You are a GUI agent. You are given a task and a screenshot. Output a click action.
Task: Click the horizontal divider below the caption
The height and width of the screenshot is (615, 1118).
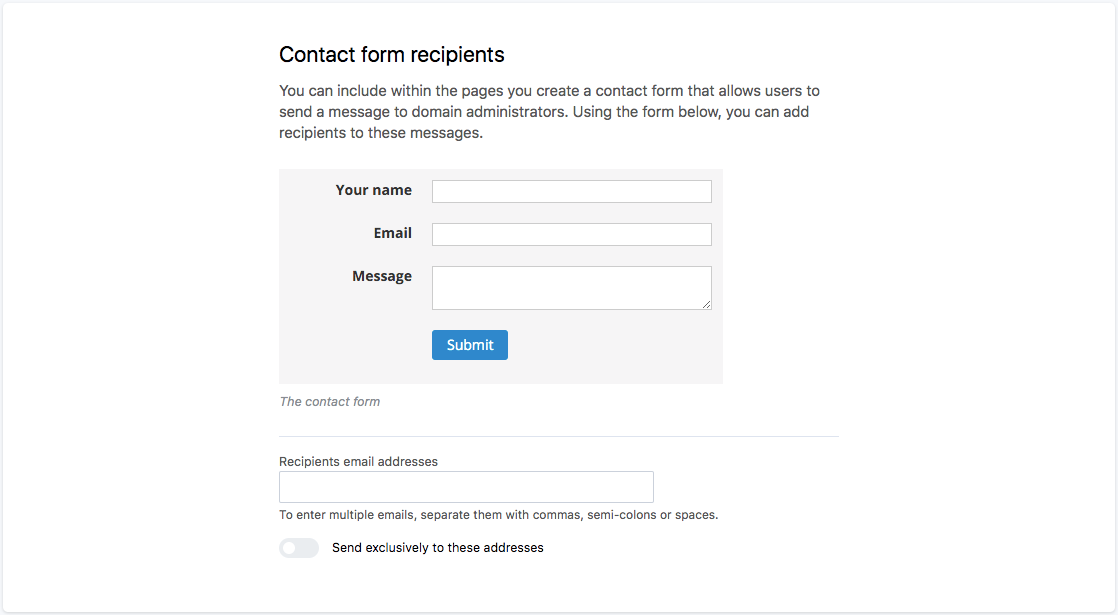pyautogui.click(x=559, y=437)
